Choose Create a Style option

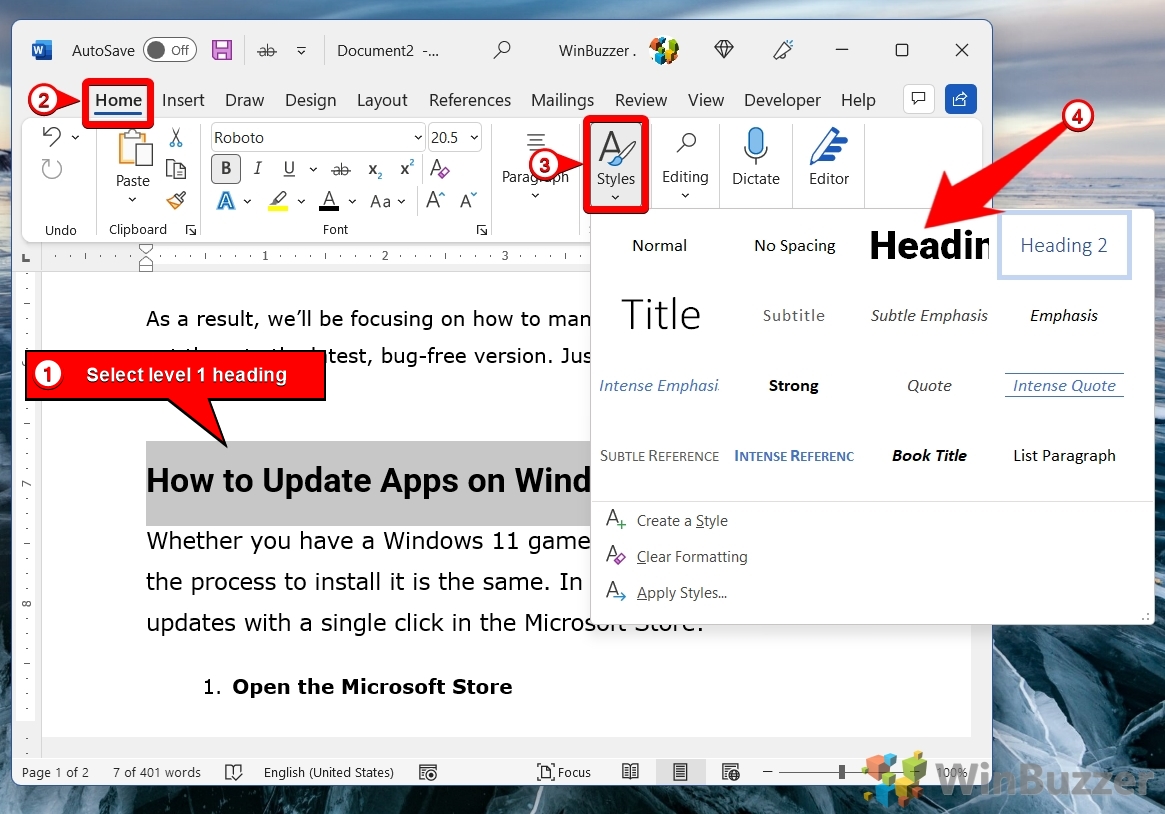pyautogui.click(x=681, y=521)
